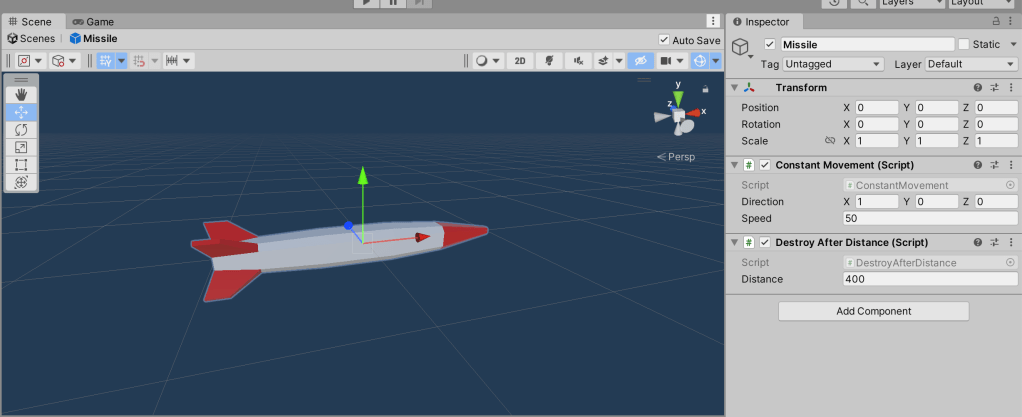Select the Rotate tool

pyautogui.click(x=21, y=130)
